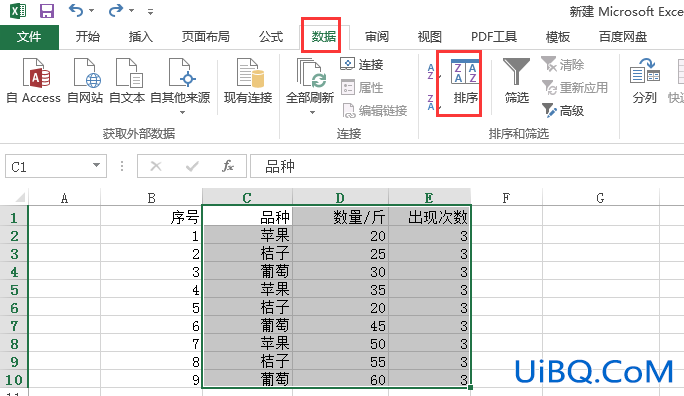Switch to the 页面布局 ribbon tab
Viewport: 684px width, 396px height.
point(205,37)
